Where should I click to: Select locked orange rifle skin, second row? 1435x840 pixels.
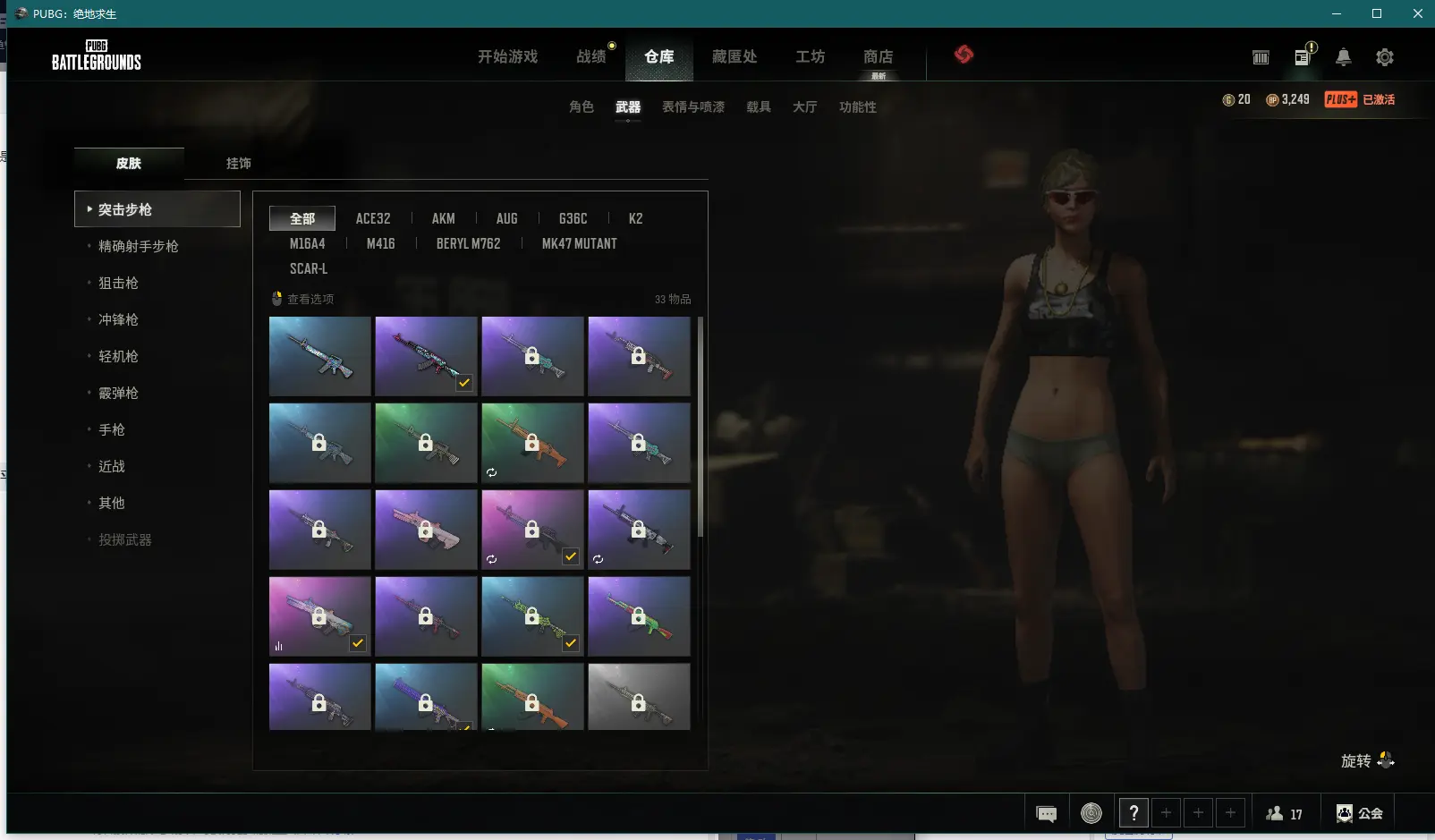[x=532, y=443]
